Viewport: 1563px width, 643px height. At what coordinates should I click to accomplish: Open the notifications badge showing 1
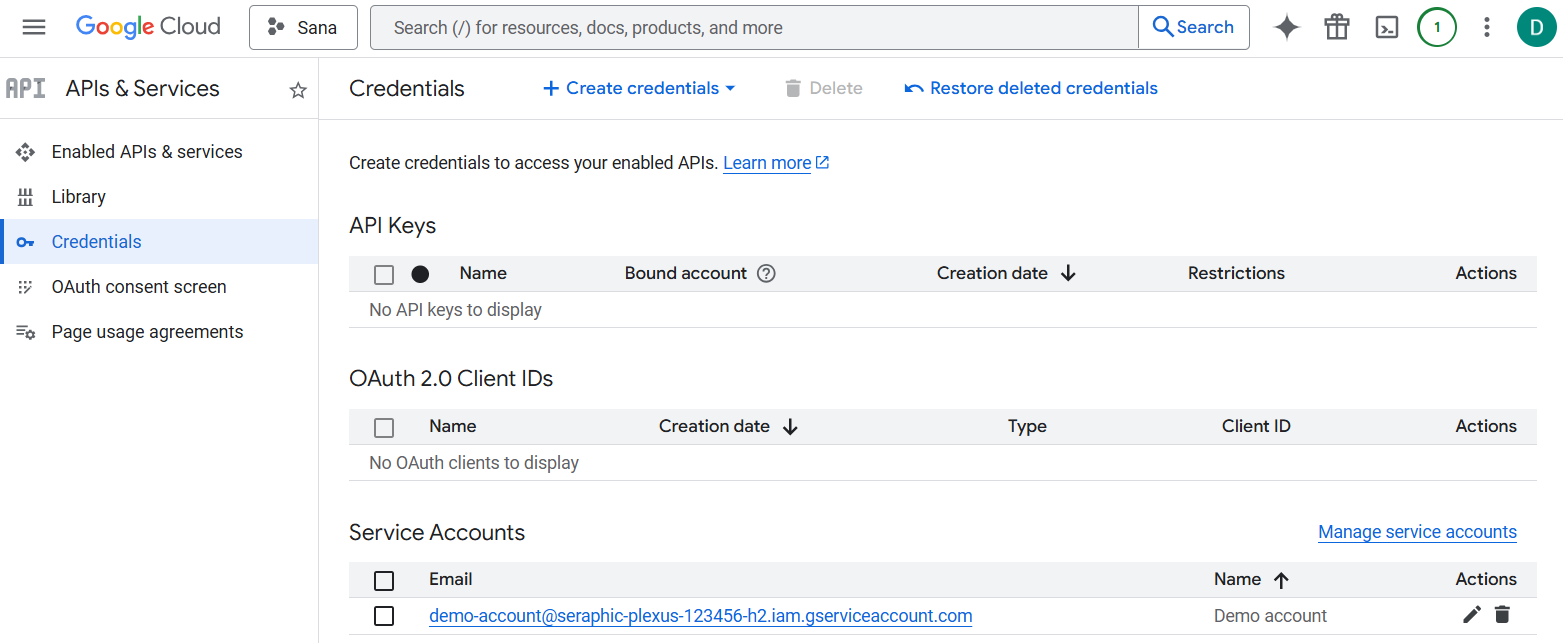point(1436,27)
